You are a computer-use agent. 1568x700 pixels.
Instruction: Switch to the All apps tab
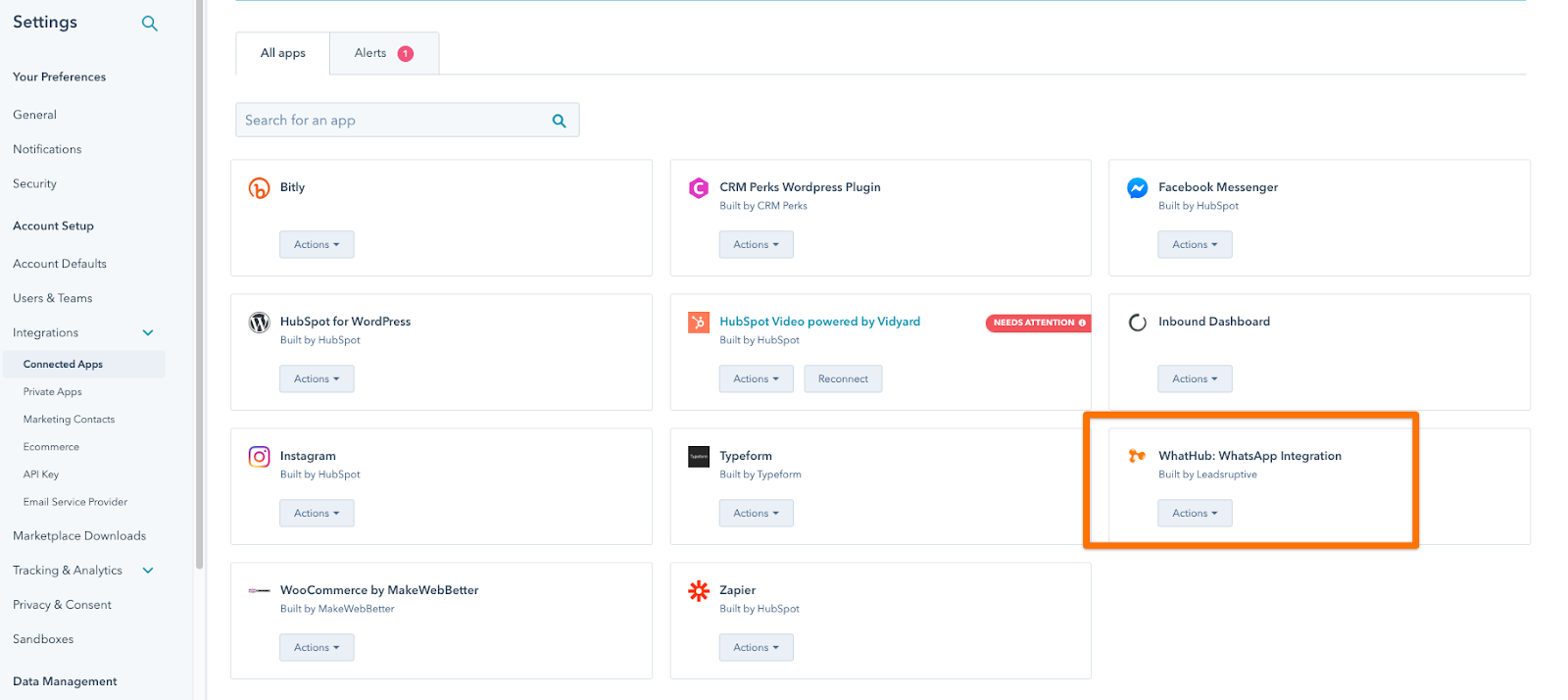pos(283,53)
